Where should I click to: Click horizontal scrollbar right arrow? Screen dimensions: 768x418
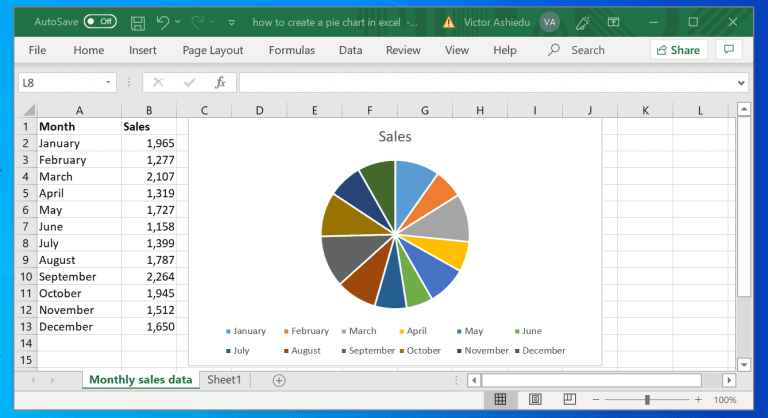click(729, 380)
